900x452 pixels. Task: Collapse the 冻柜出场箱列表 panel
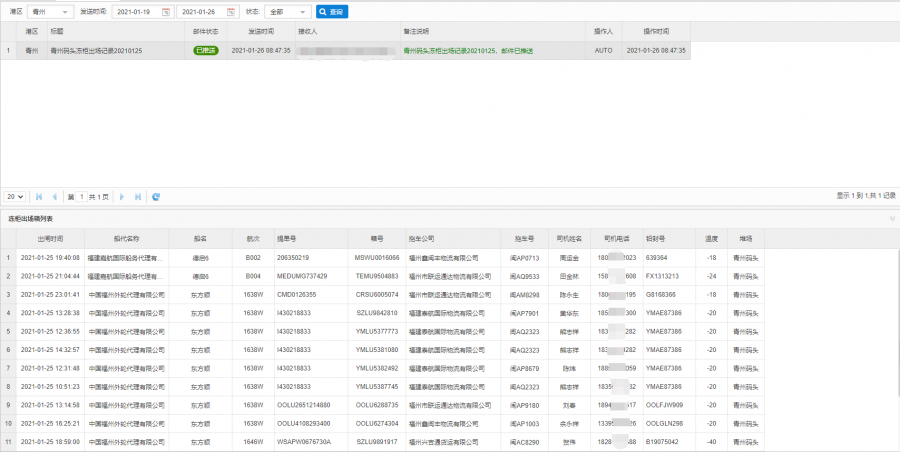pyautogui.click(x=891, y=218)
